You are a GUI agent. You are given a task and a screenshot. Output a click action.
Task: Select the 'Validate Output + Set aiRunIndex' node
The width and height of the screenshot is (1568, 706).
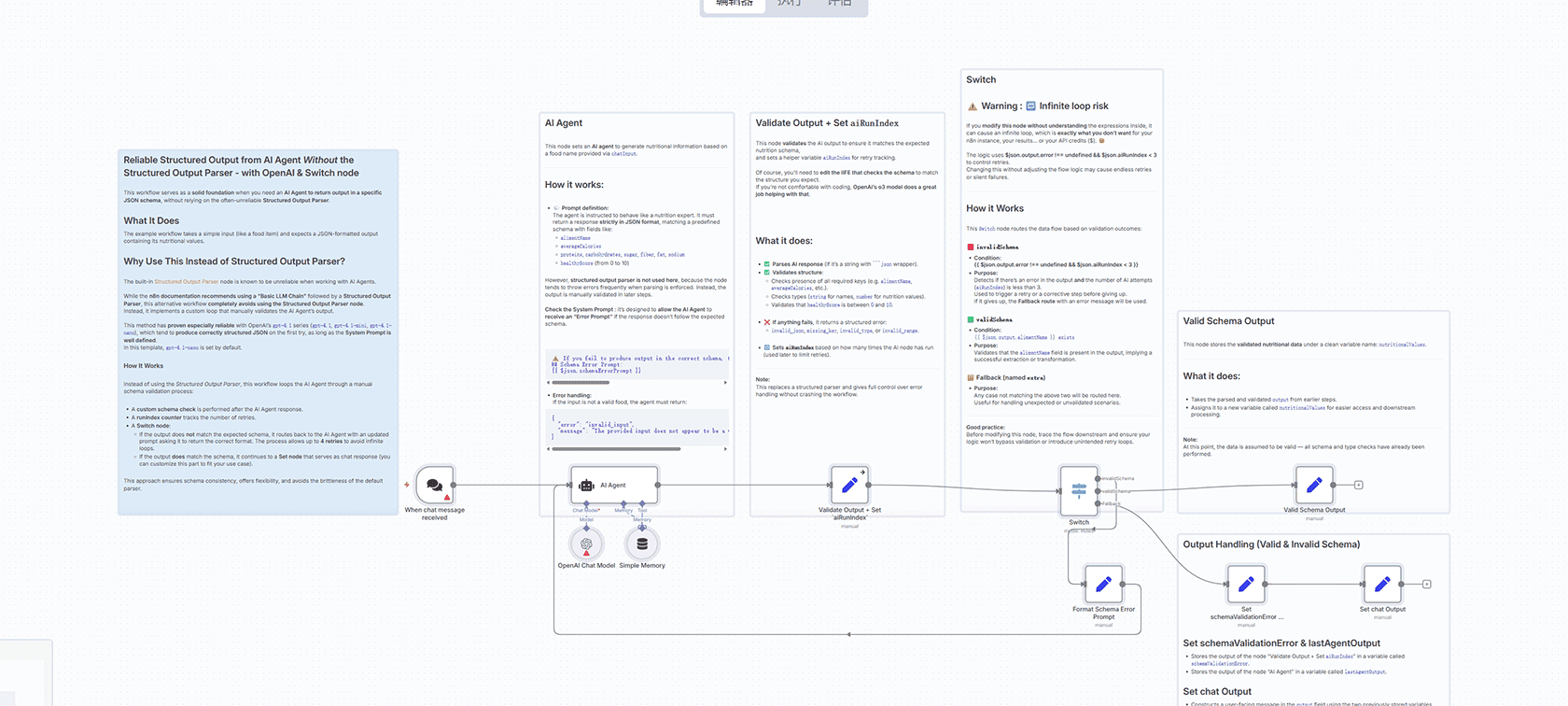pyautogui.click(x=849, y=486)
